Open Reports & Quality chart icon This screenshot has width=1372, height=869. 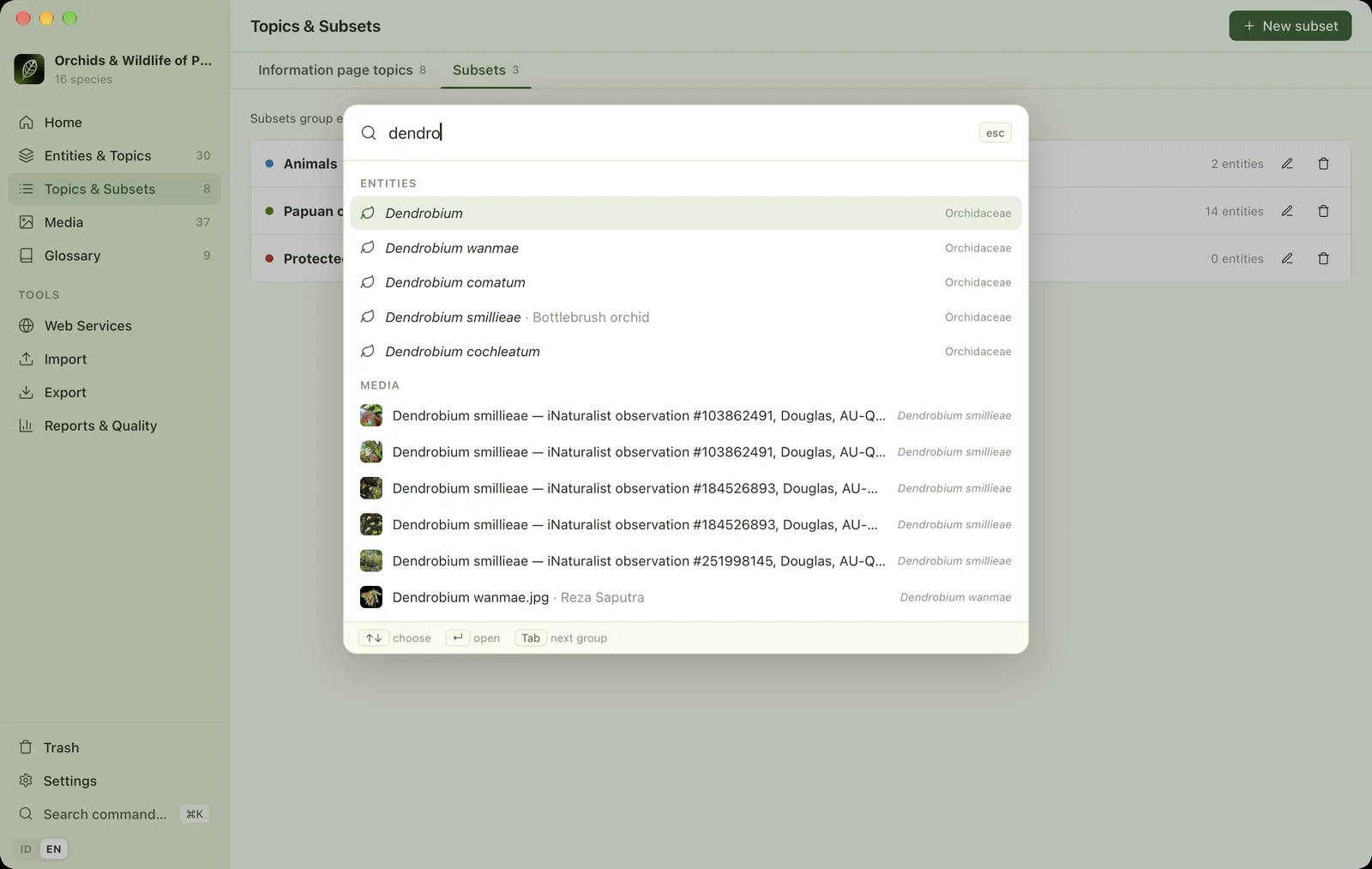pos(27,425)
